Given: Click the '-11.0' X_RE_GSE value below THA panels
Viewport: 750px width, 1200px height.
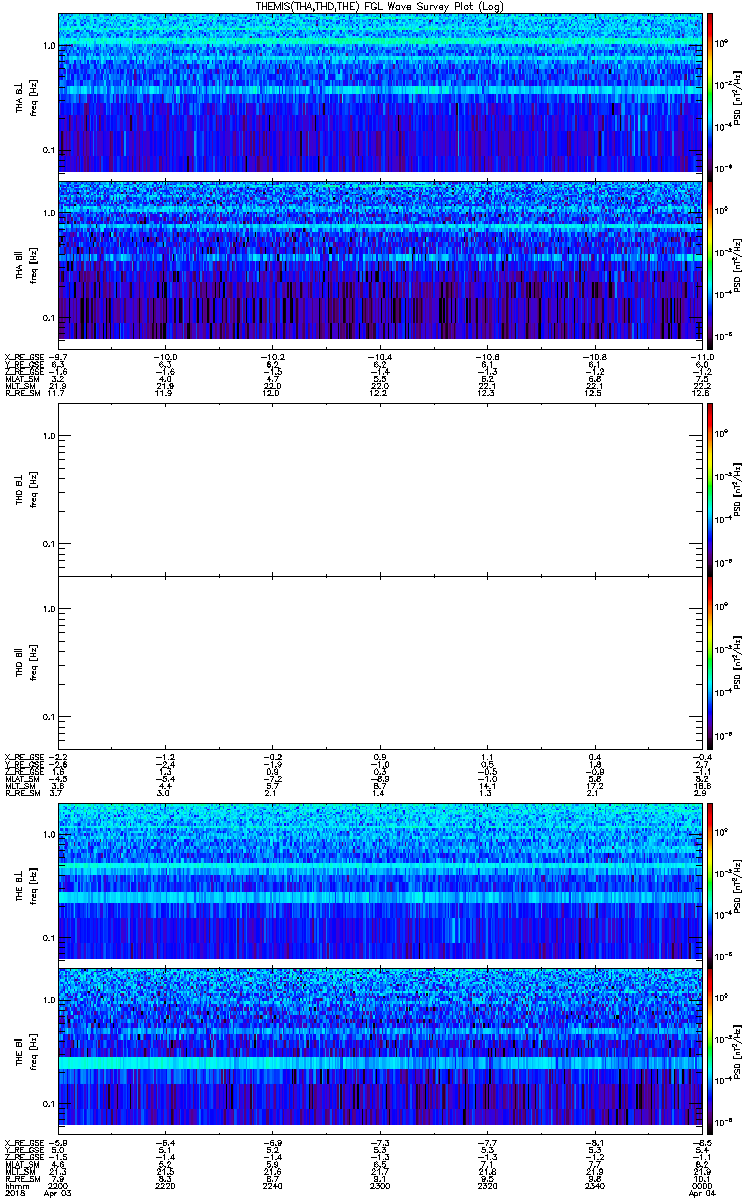Looking at the screenshot, I should point(701,356).
